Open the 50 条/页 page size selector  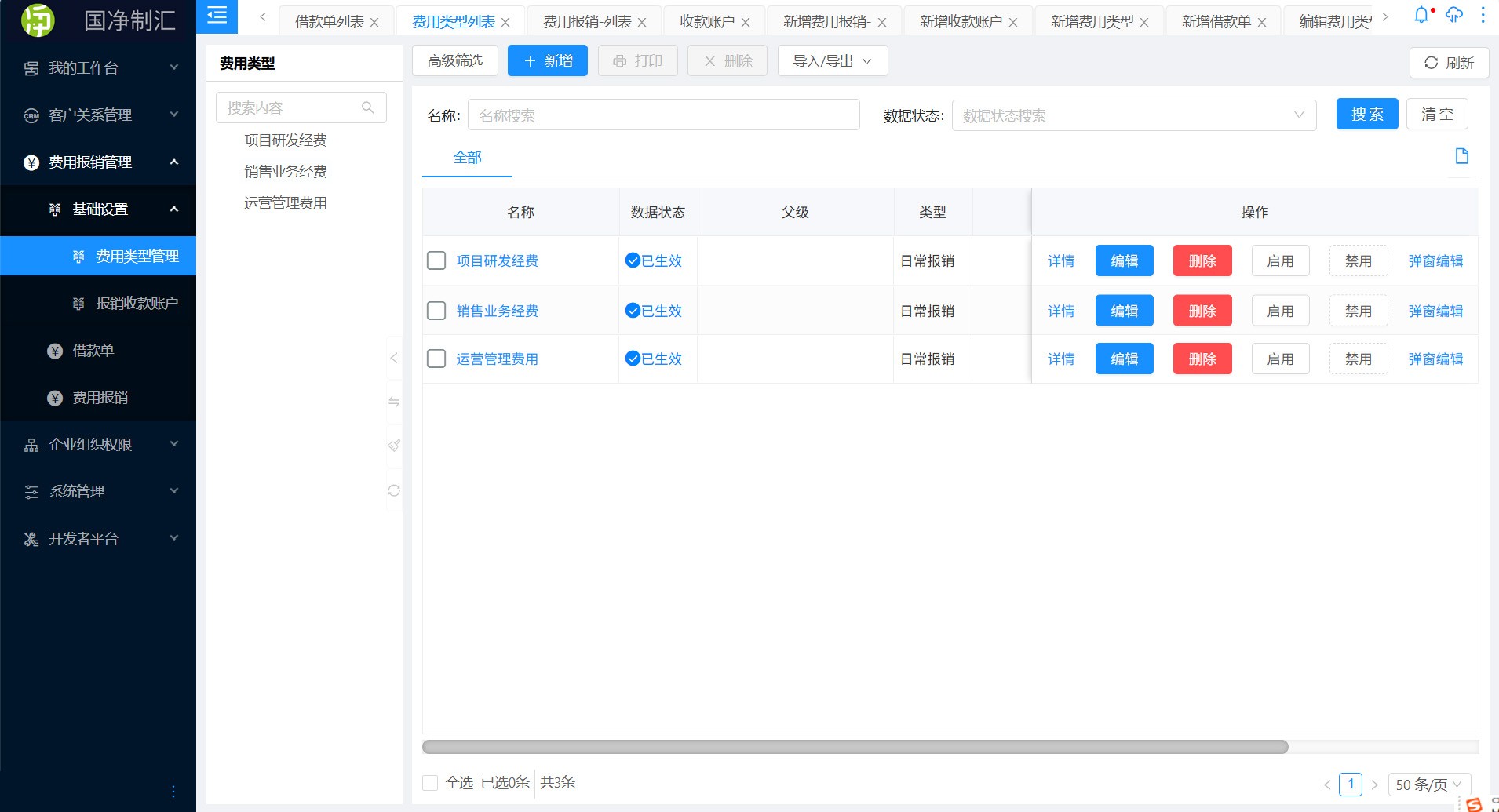pyautogui.click(x=1428, y=784)
